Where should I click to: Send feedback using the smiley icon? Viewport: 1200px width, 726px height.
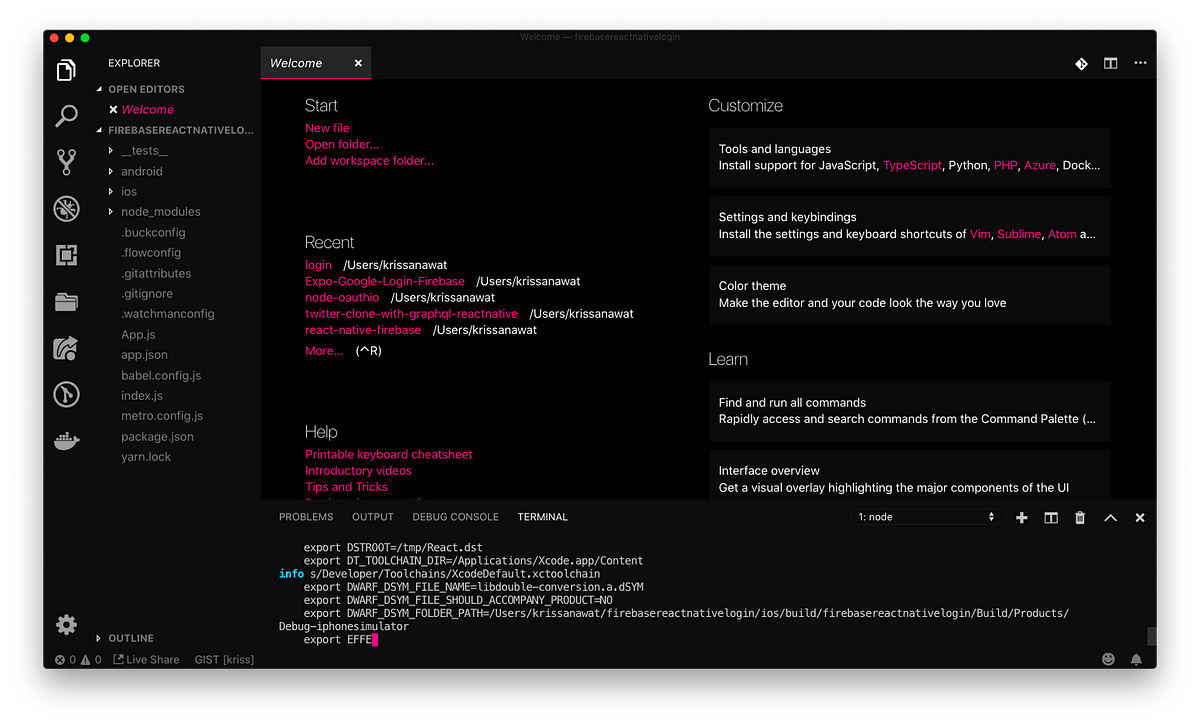[x=1108, y=659]
